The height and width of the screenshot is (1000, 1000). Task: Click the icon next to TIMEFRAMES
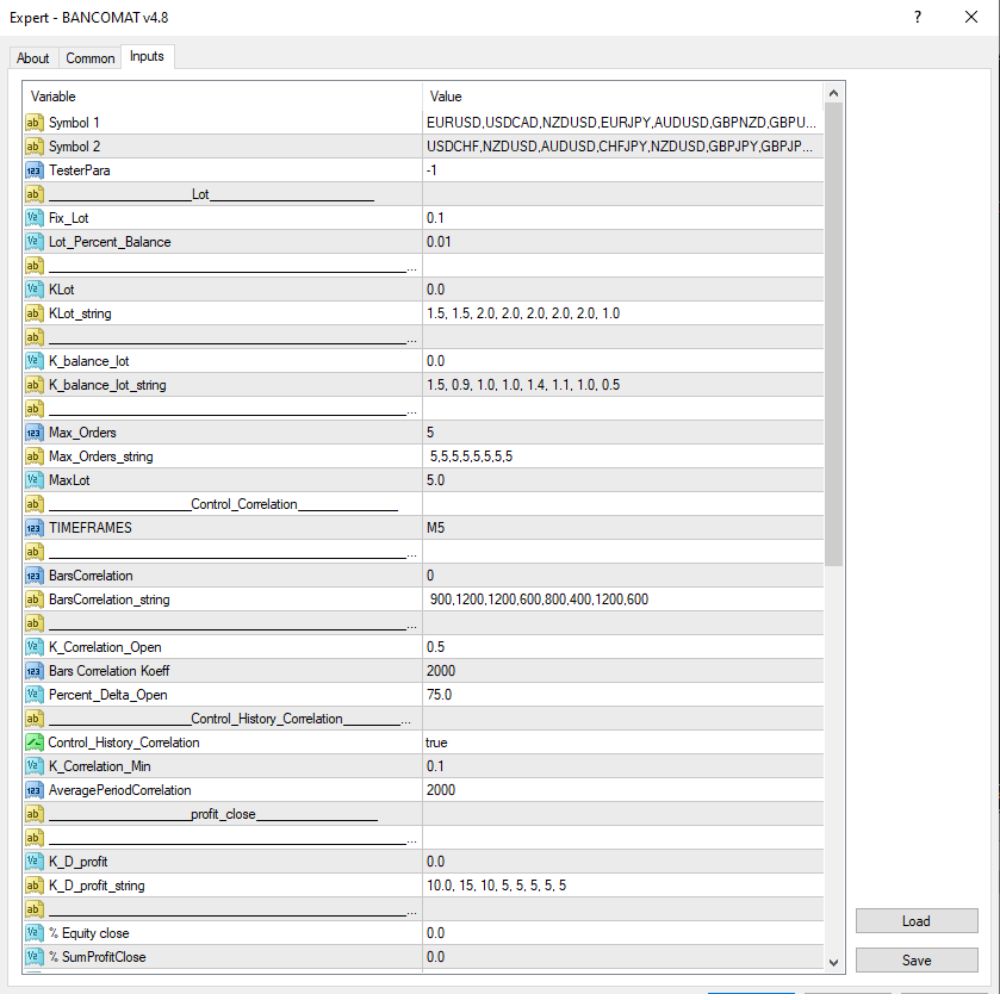pyautogui.click(x=34, y=528)
